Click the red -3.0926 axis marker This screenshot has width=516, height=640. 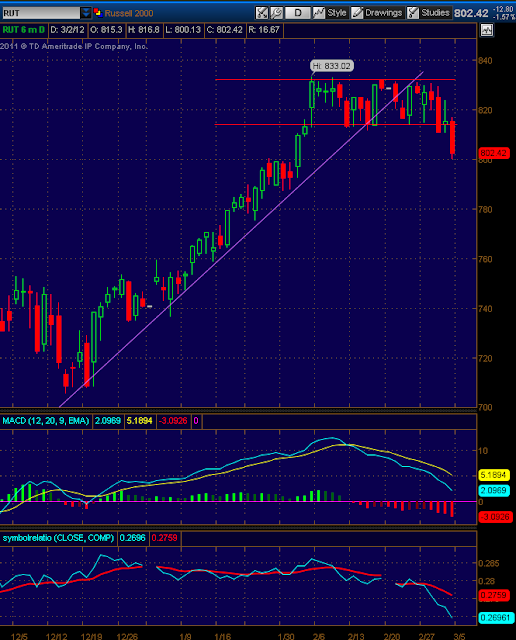coord(494,517)
